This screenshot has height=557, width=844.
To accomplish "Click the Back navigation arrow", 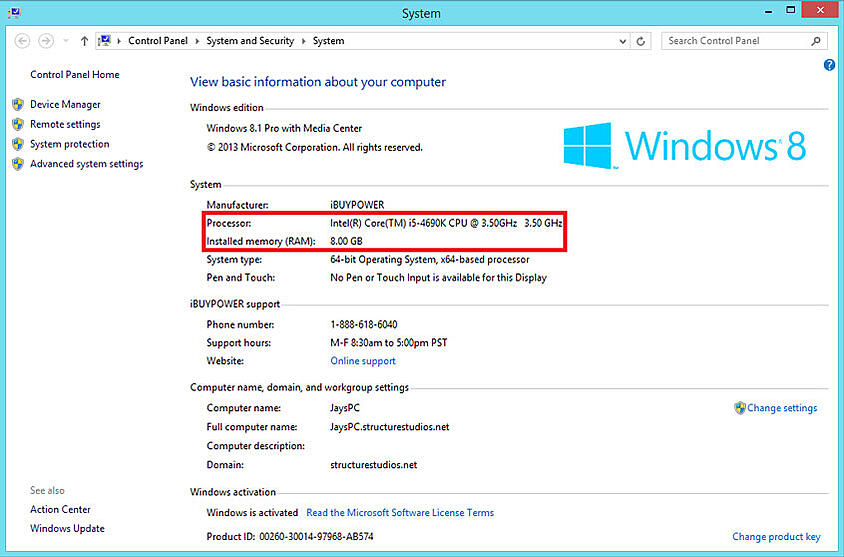I will click(x=22, y=41).
